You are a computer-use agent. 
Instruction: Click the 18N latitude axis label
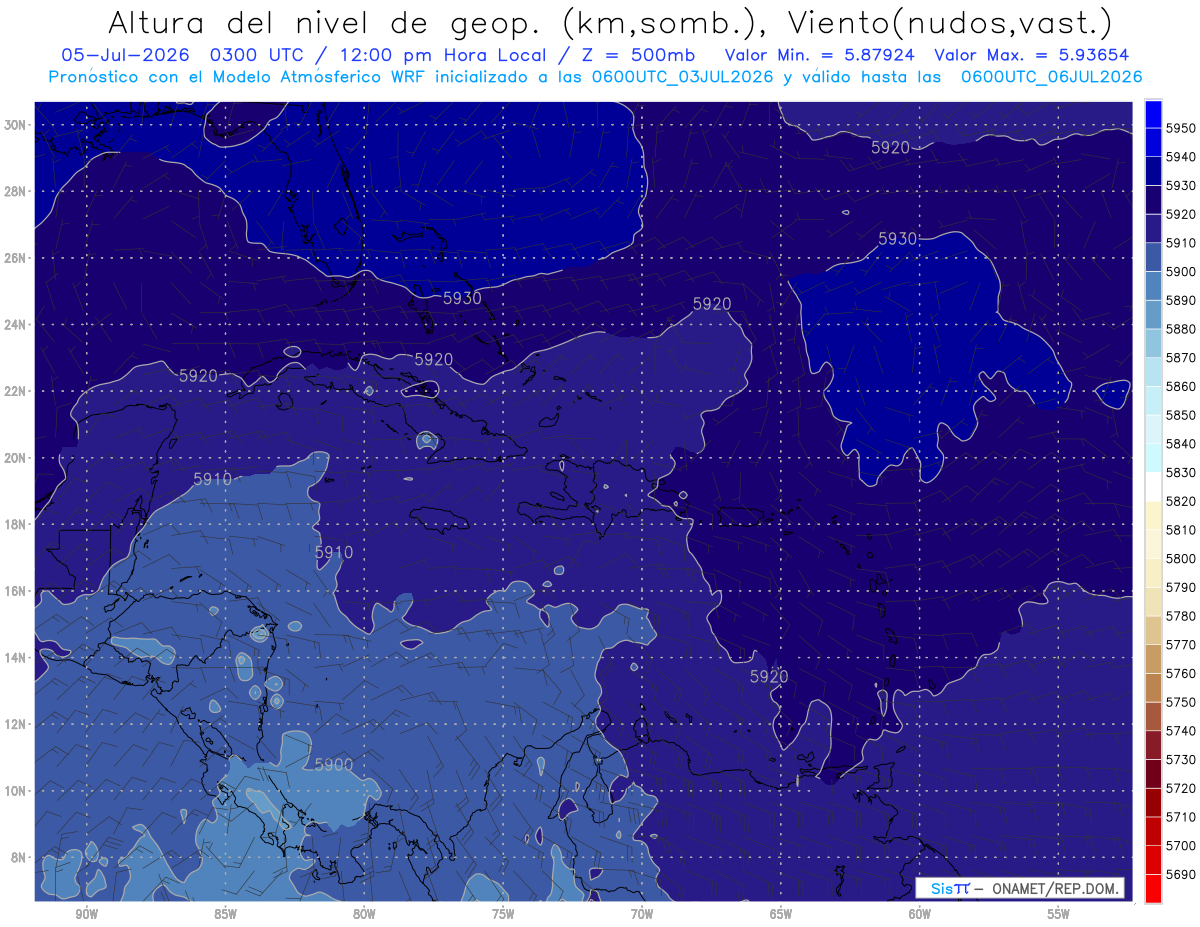17,524
